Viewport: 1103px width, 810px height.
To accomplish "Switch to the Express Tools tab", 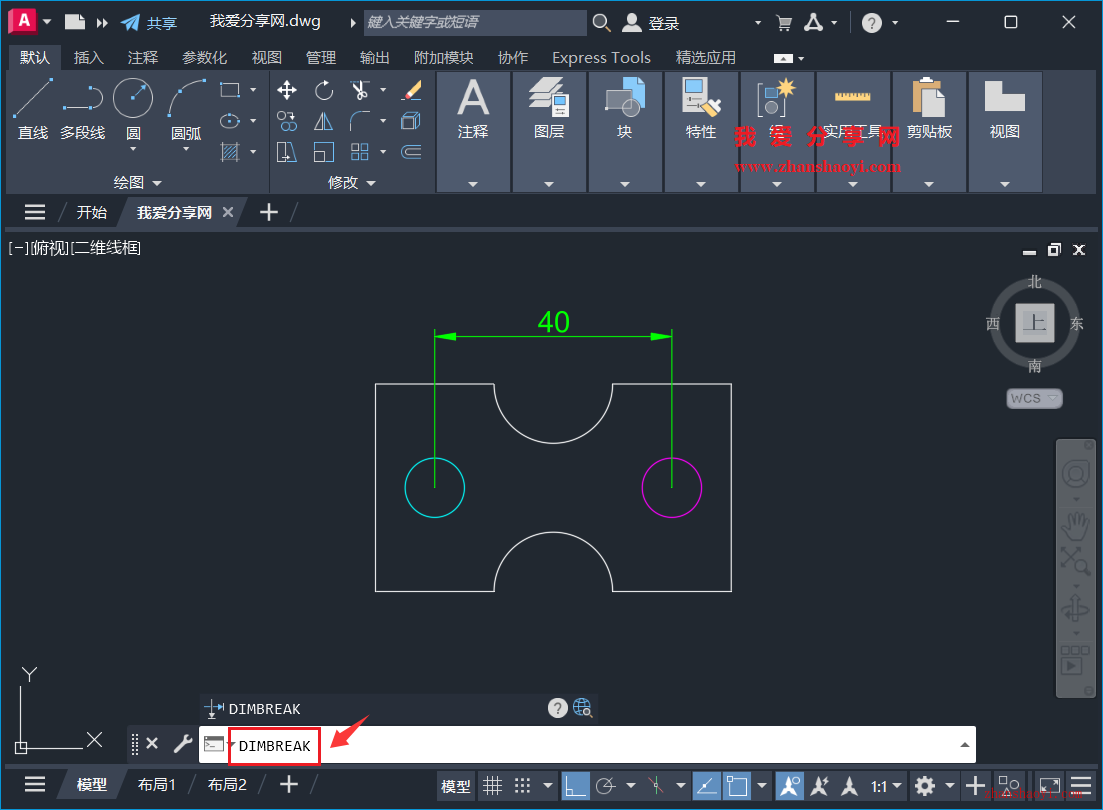I will [601, 58].
